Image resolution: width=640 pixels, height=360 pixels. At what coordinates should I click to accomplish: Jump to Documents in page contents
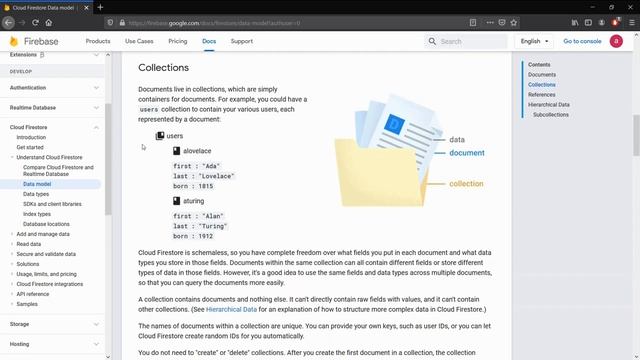(x=542, y=75)
